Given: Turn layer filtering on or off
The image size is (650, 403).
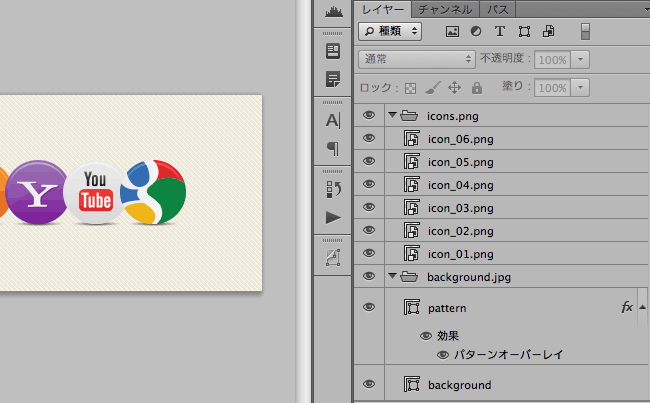Looking at the screenshot, I should tap(585, 32).
